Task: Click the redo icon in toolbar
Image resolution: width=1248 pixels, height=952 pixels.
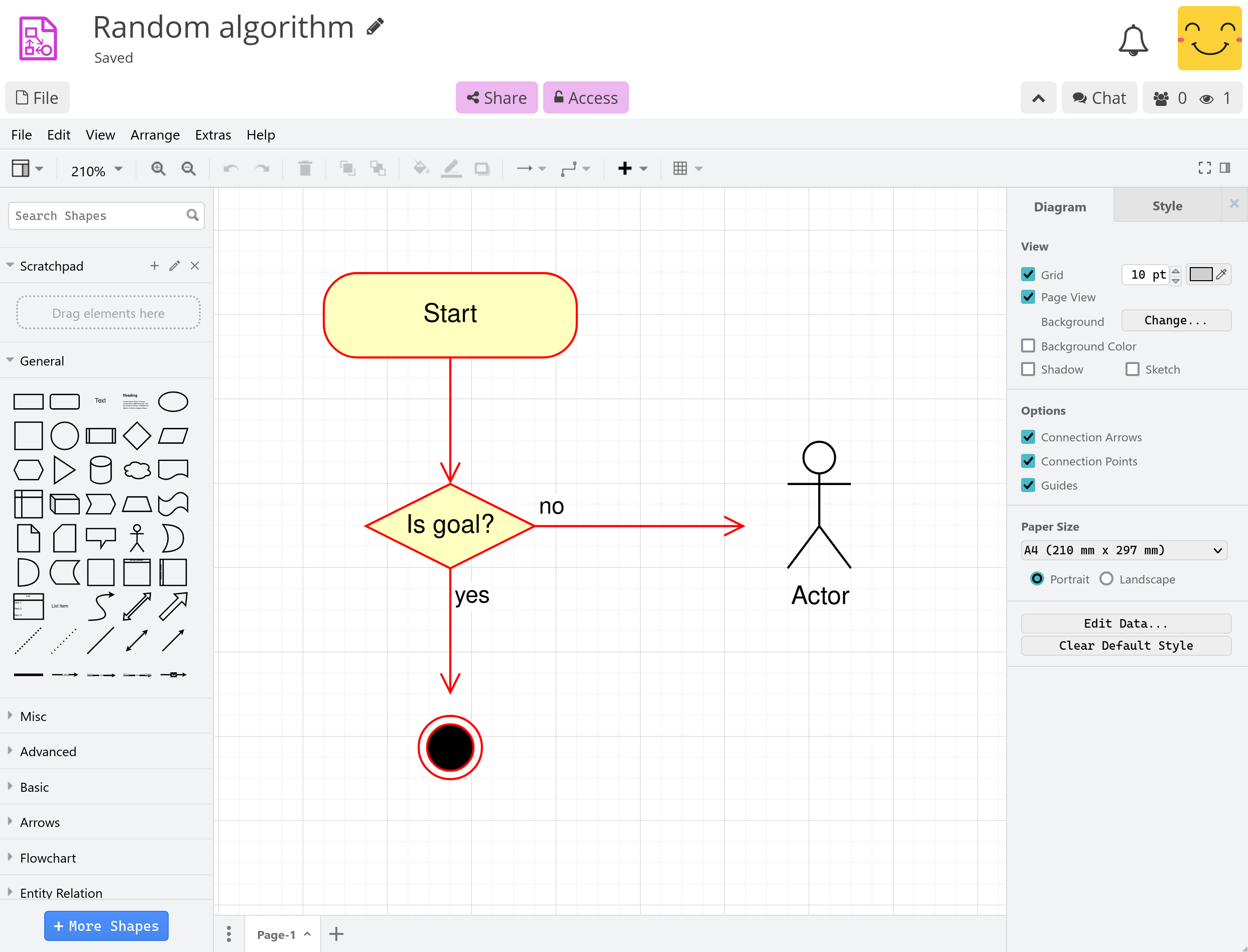Action: coord(262,168)
